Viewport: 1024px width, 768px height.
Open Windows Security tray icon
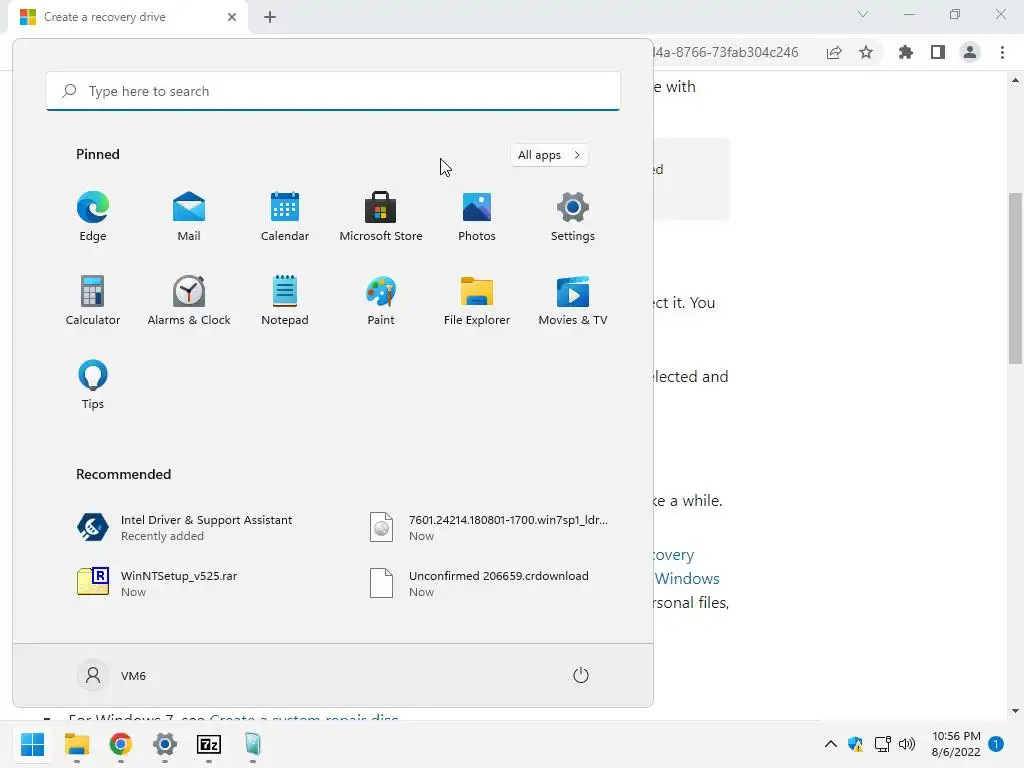click(x=856, y=744)
